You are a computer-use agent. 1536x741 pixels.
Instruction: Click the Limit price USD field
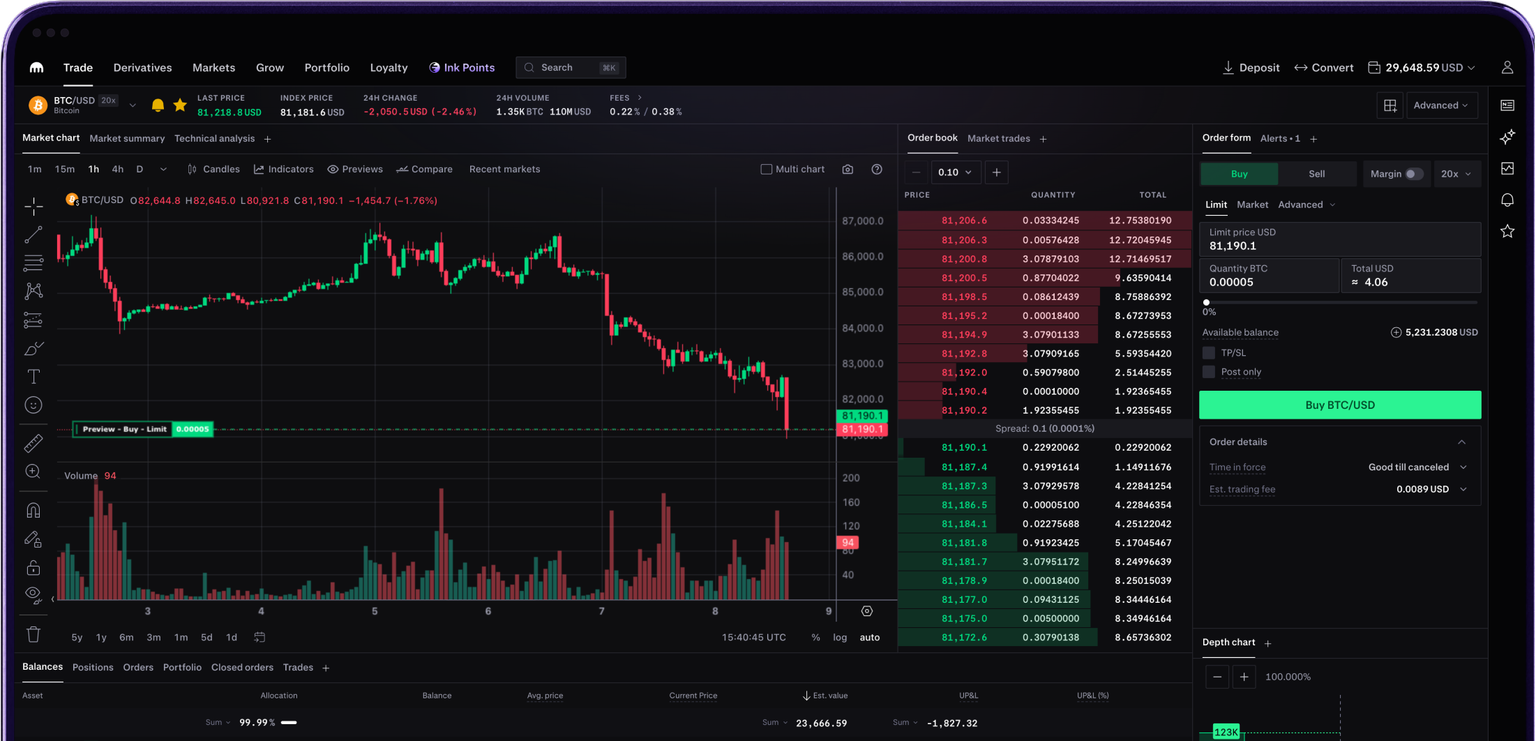[x=1340, y=239]
